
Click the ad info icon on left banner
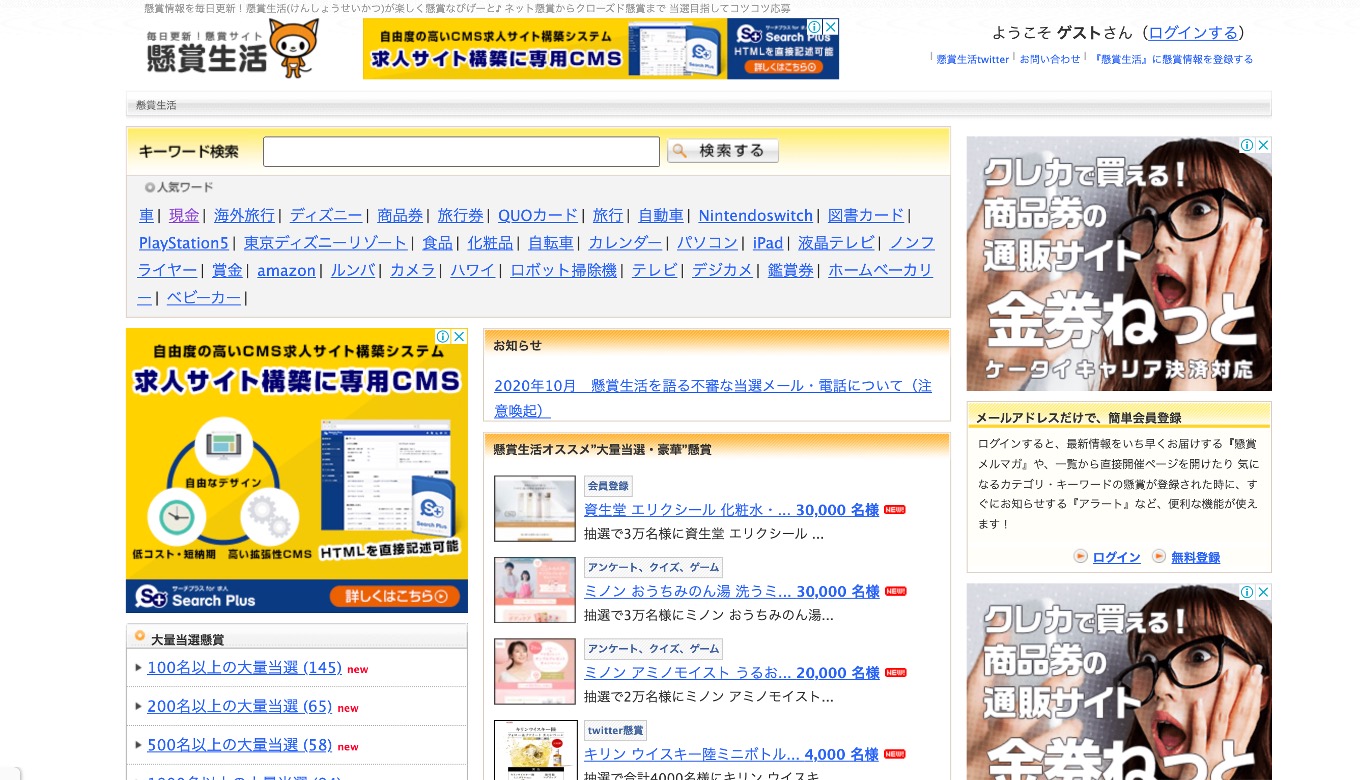click(443, 337)
